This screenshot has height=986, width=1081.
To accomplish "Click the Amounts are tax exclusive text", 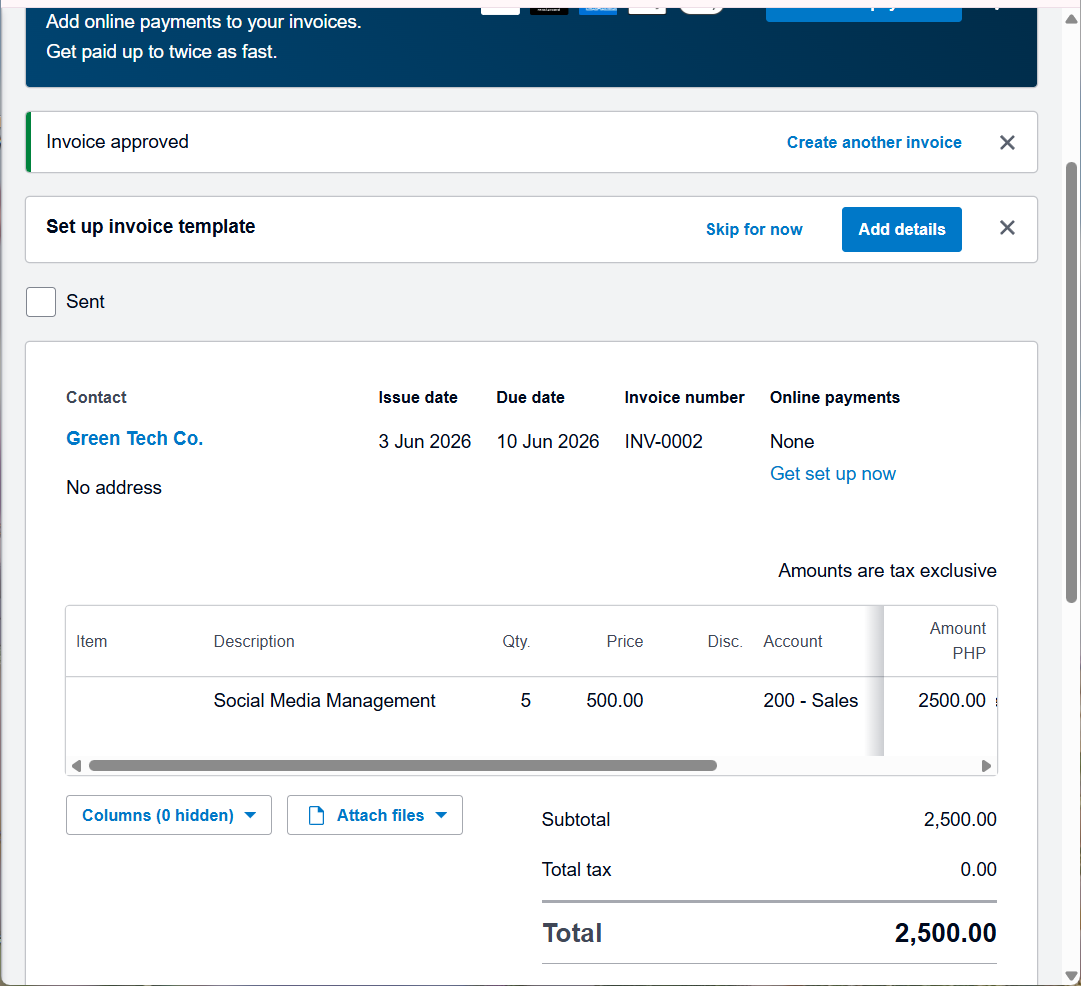I will (x=887, y=571).
